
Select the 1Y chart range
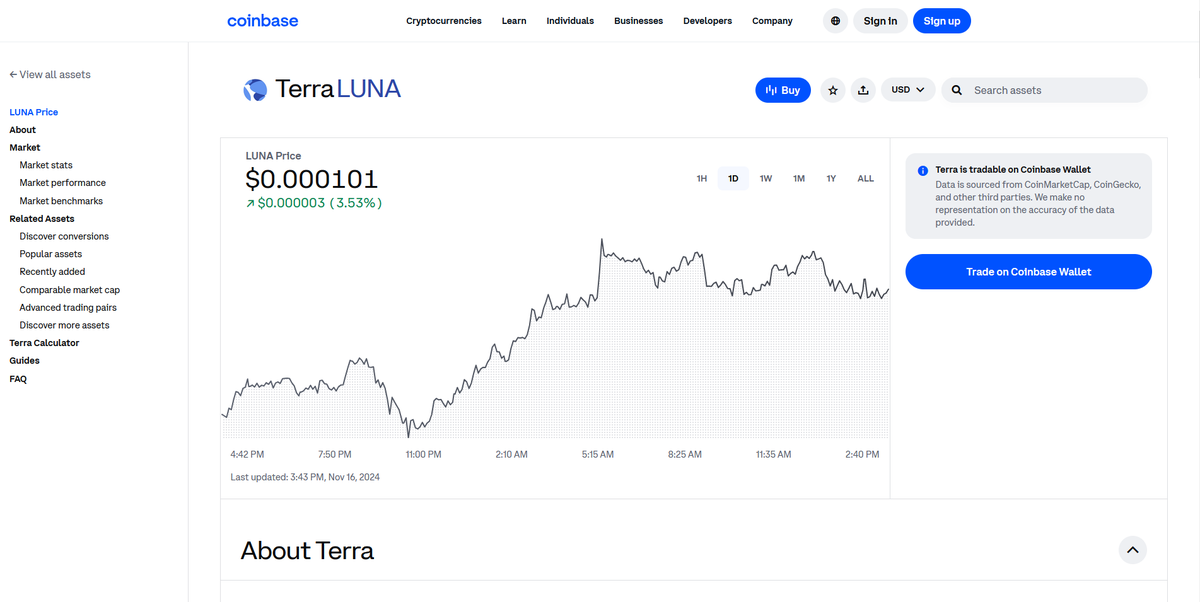(831, 179)
